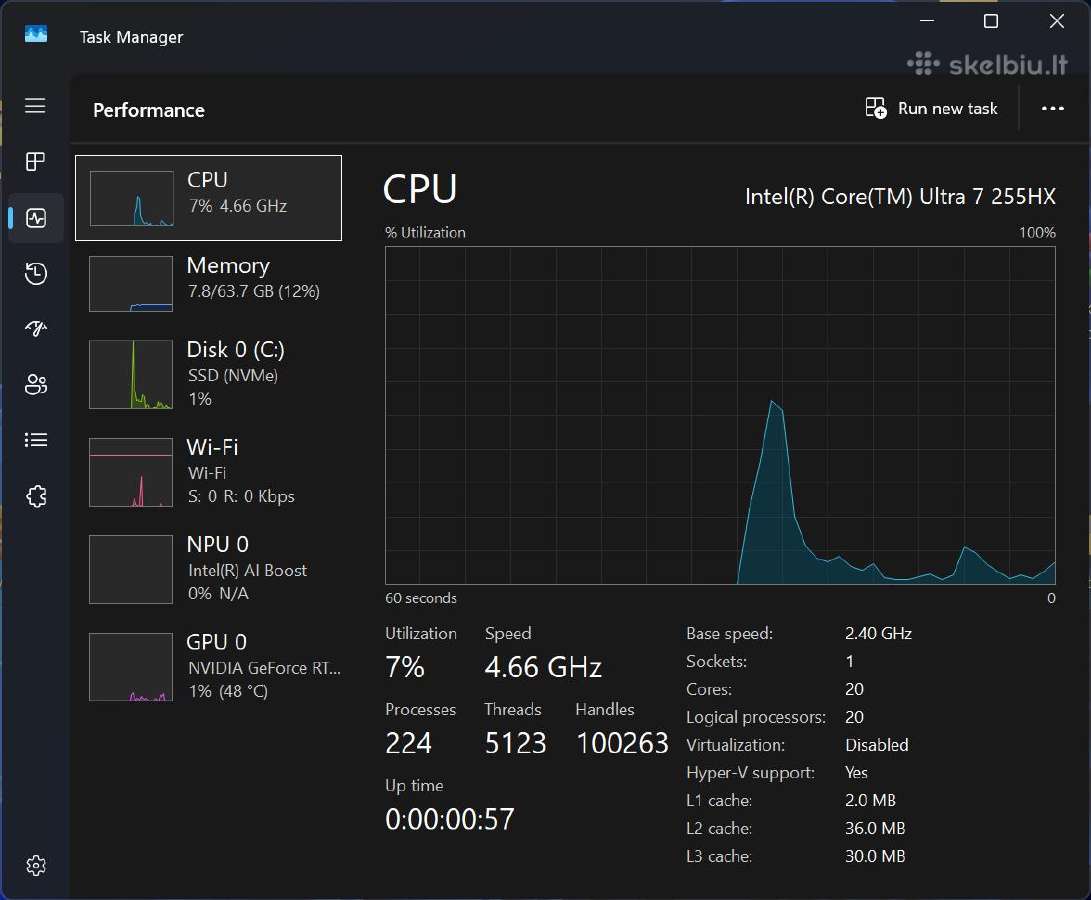
Task: Click the Virtualization Disabled value
Action: [877, 745]
